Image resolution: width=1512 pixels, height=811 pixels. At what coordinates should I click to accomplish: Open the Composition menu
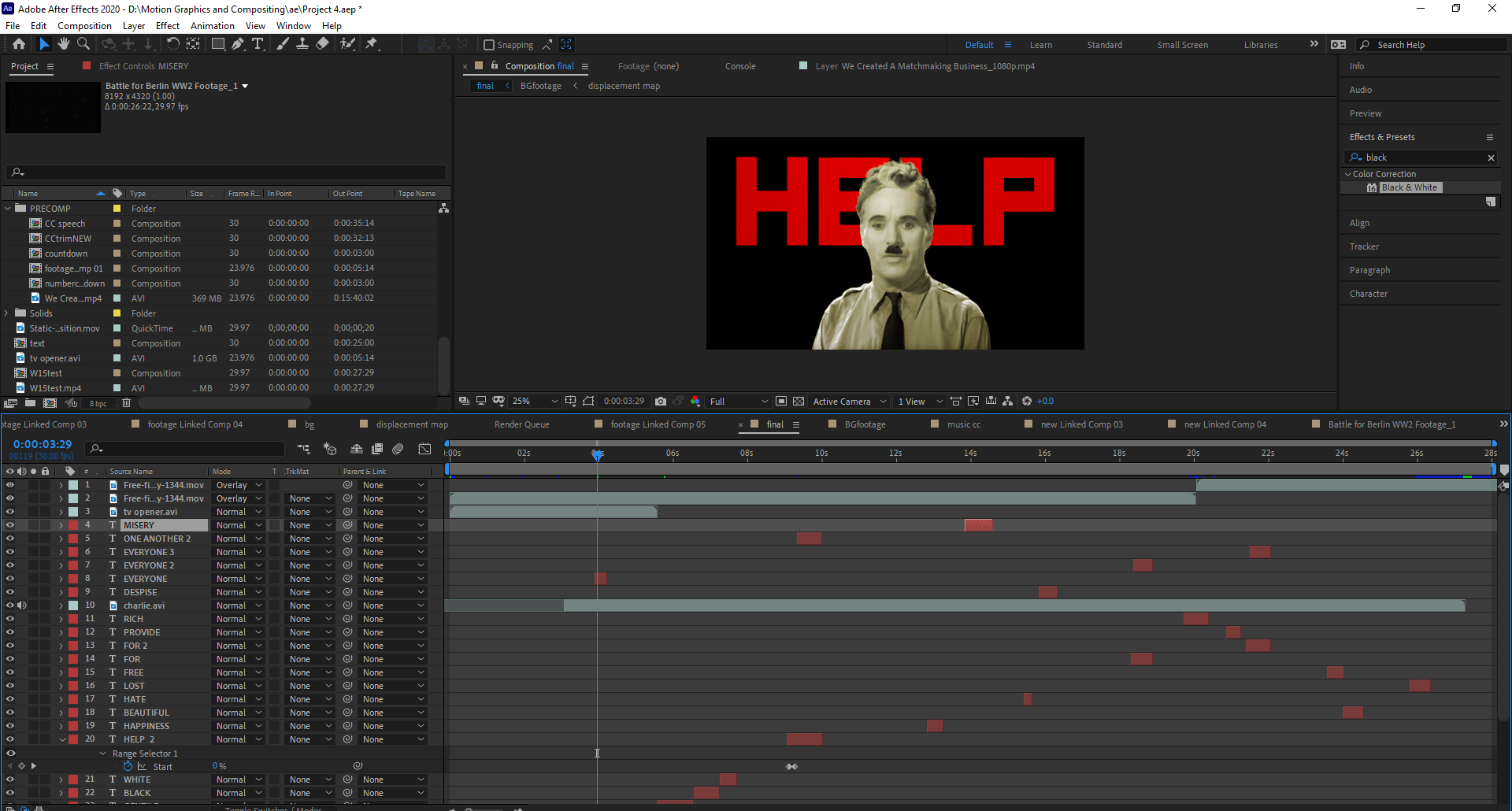(84, 26)
